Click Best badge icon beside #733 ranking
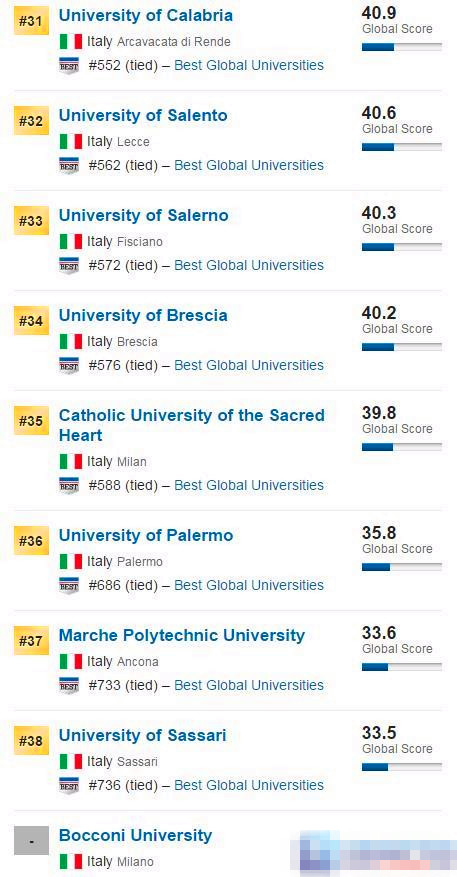457x877 pixels. coord(69,686)
